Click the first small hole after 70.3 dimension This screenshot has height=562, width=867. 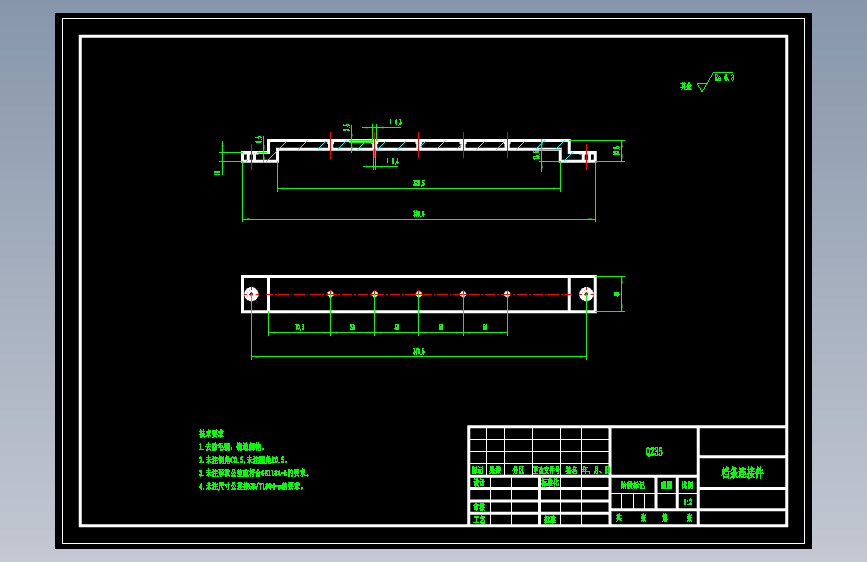330,294
